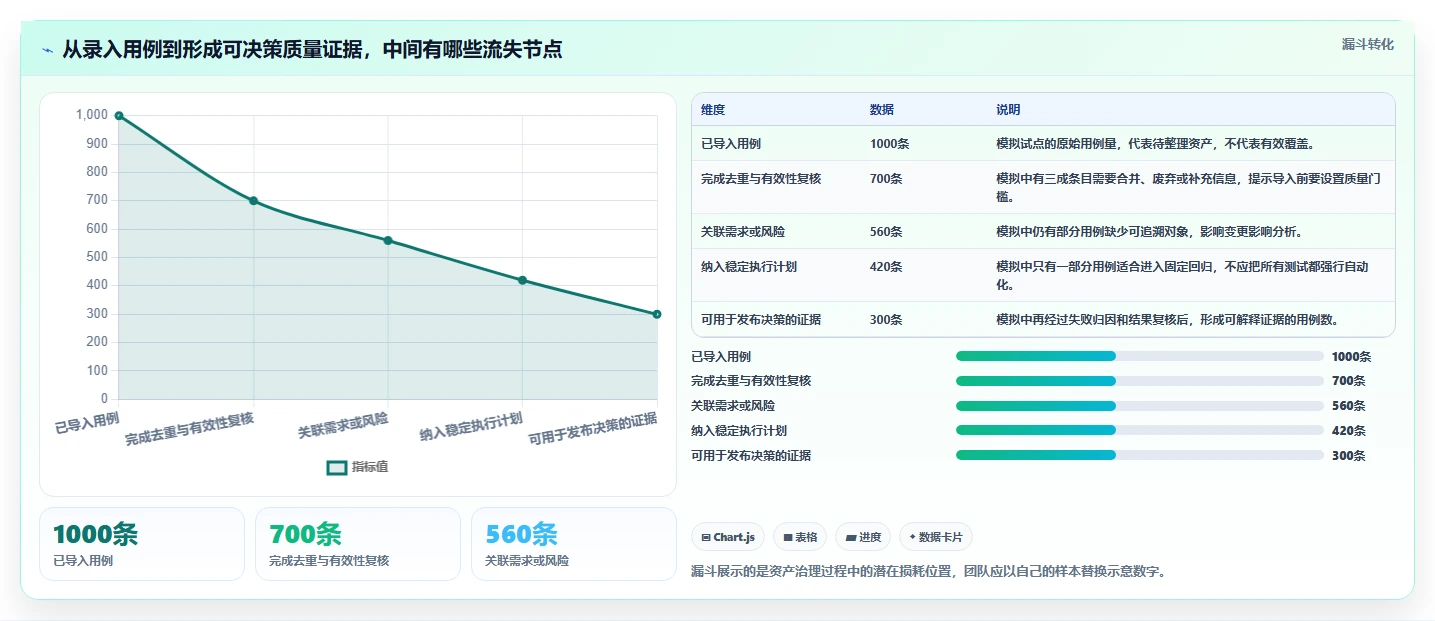Click the 300条 value beside progress bar
Screen dimensions: 1435x621
(1348, 455)
